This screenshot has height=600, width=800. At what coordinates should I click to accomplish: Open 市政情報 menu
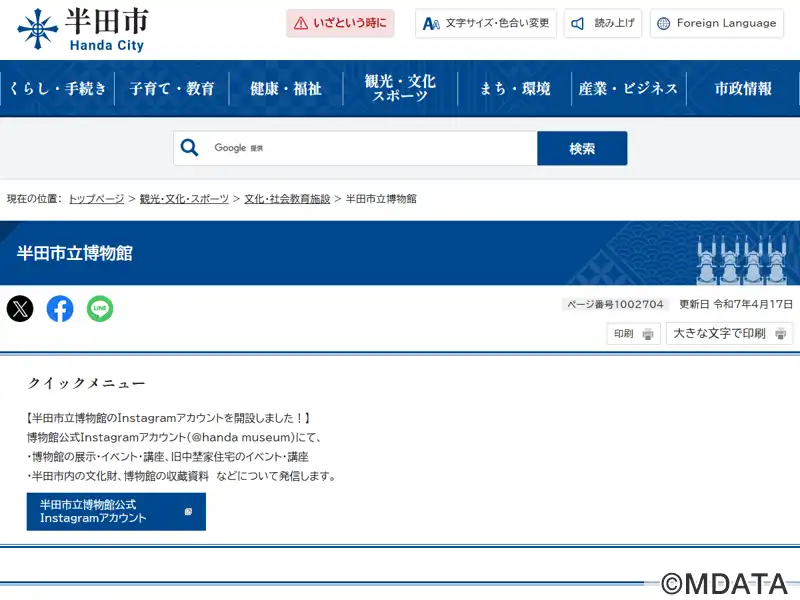743,89
